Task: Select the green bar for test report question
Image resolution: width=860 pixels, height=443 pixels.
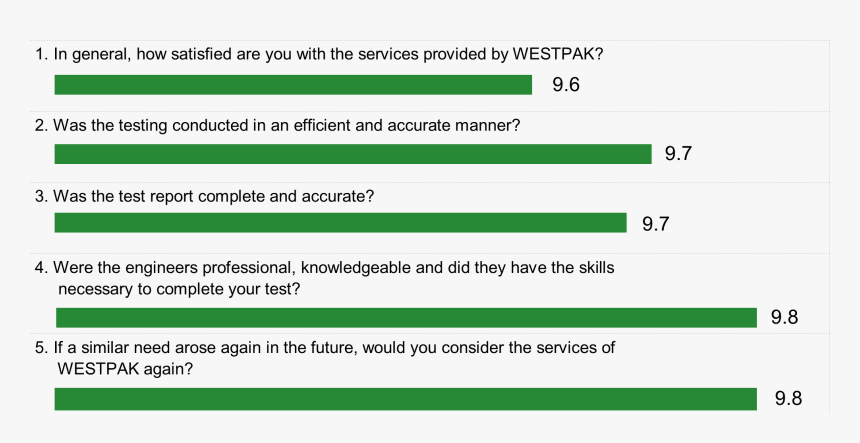Action: tap(340, 223)
